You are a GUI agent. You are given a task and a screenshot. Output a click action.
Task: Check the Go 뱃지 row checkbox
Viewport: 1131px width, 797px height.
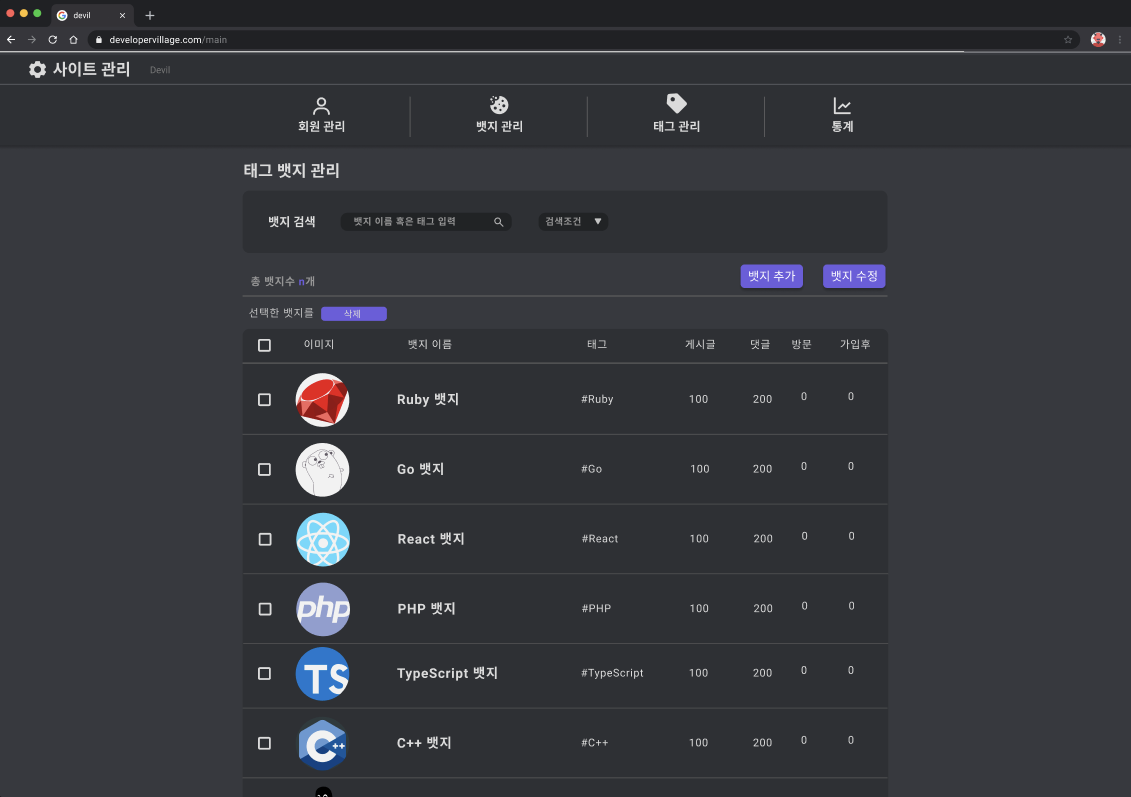(x=265, y=470)
